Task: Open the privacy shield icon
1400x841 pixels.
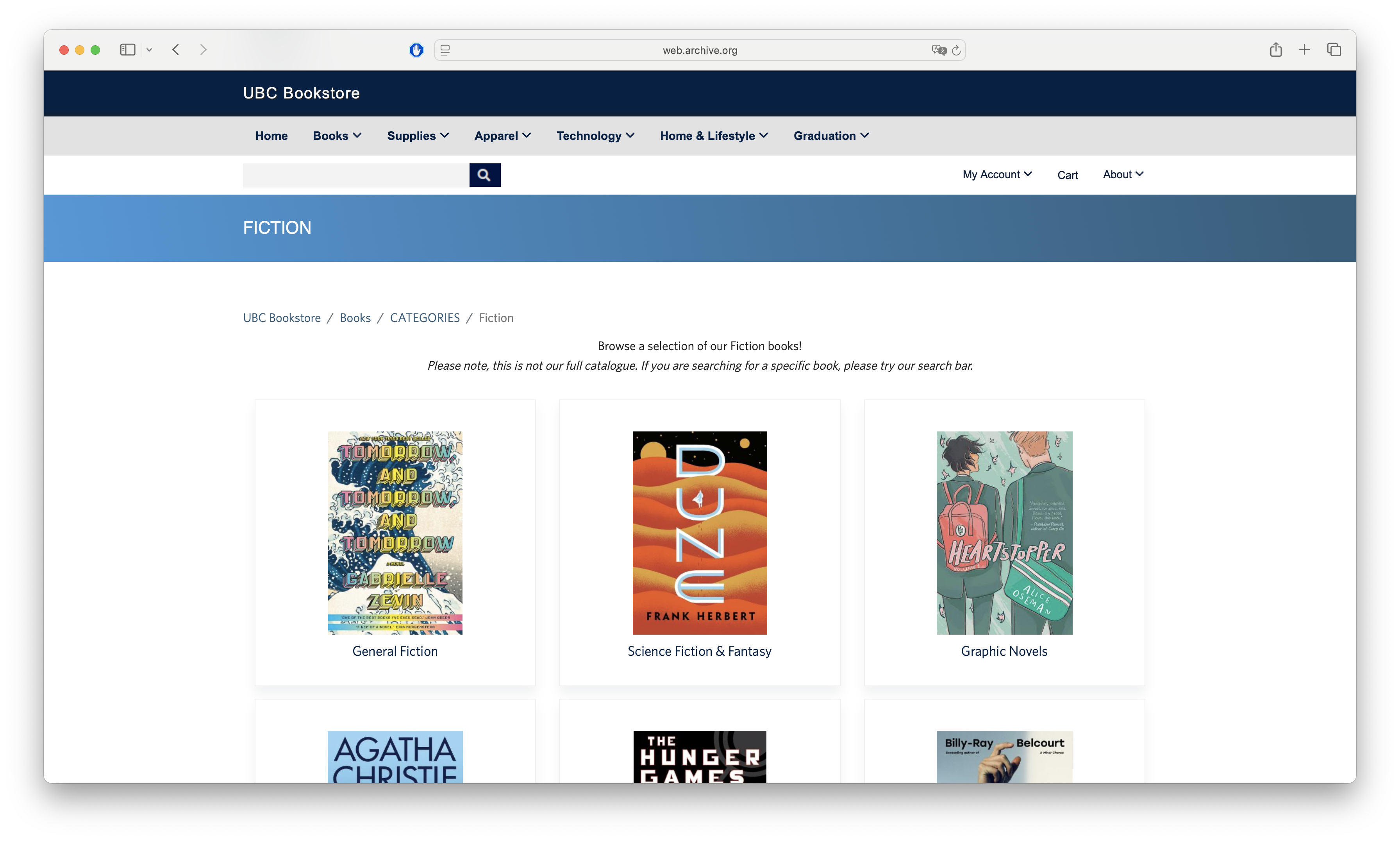Action: (416, 50)
